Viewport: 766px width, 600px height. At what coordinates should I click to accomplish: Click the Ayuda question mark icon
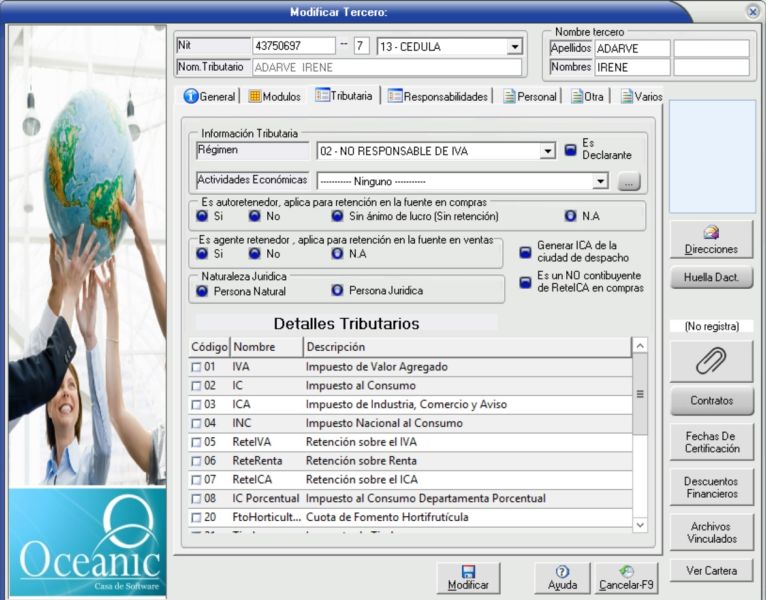click(x=562, y=571)
